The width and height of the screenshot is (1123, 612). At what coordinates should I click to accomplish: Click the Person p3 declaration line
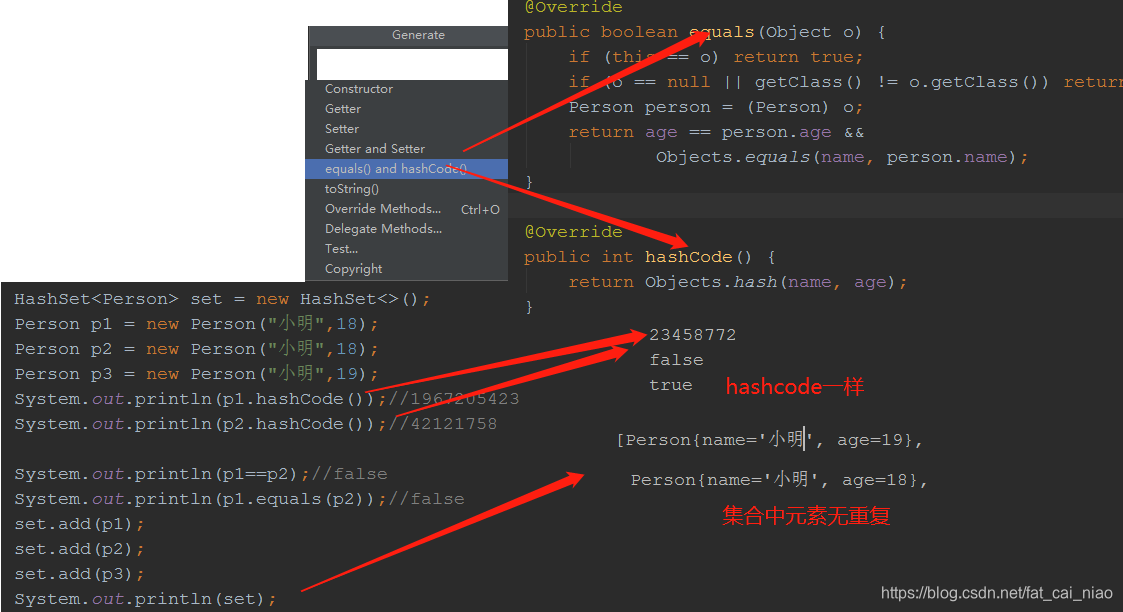(x=196, y=374)
